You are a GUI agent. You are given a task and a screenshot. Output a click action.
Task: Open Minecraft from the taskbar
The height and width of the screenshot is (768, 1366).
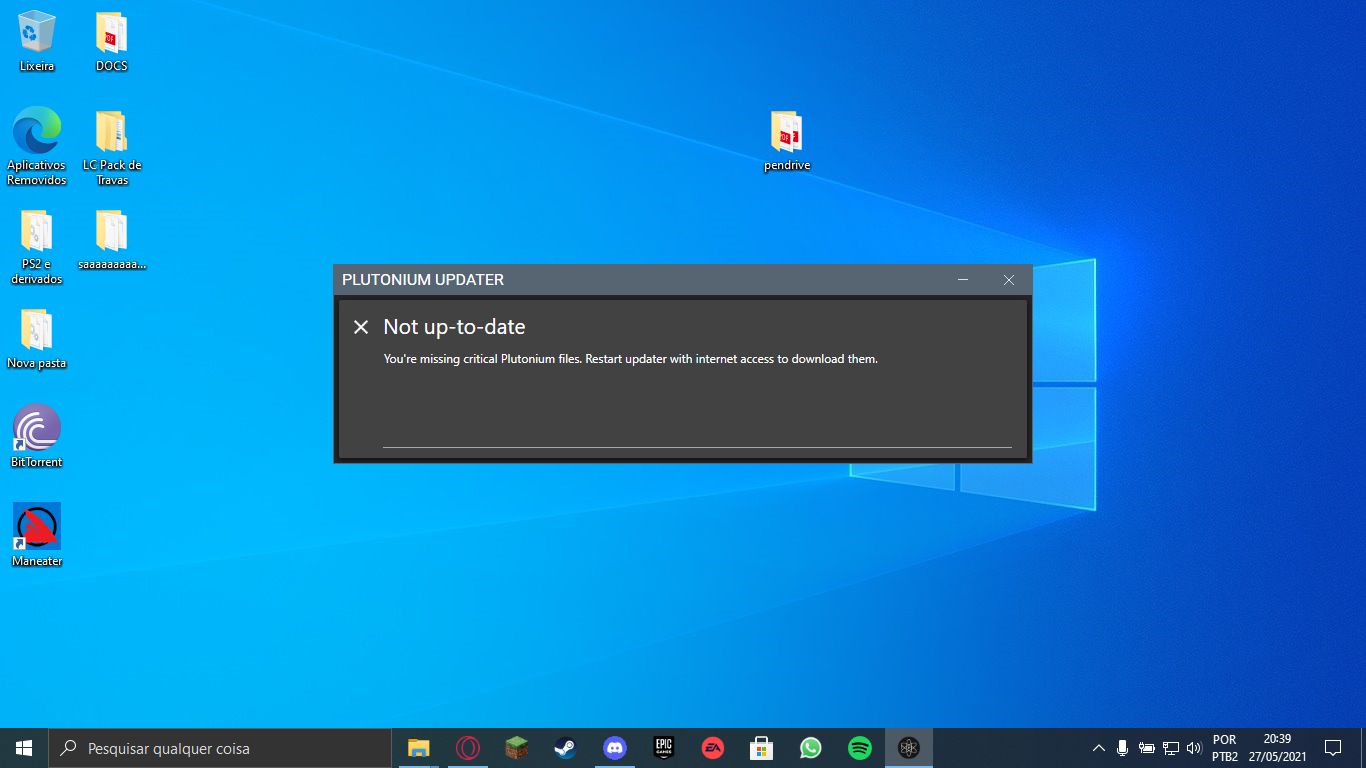click(516, 748)
